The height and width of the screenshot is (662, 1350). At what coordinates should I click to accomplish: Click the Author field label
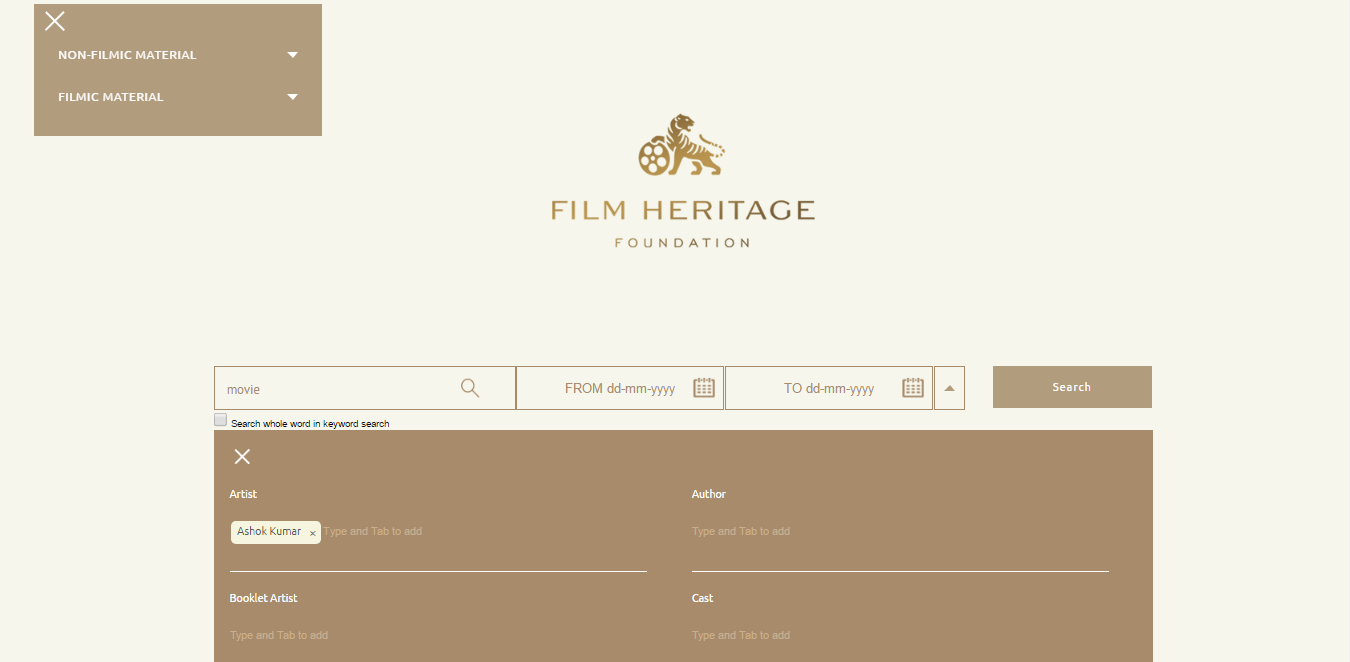pos(709,494)
